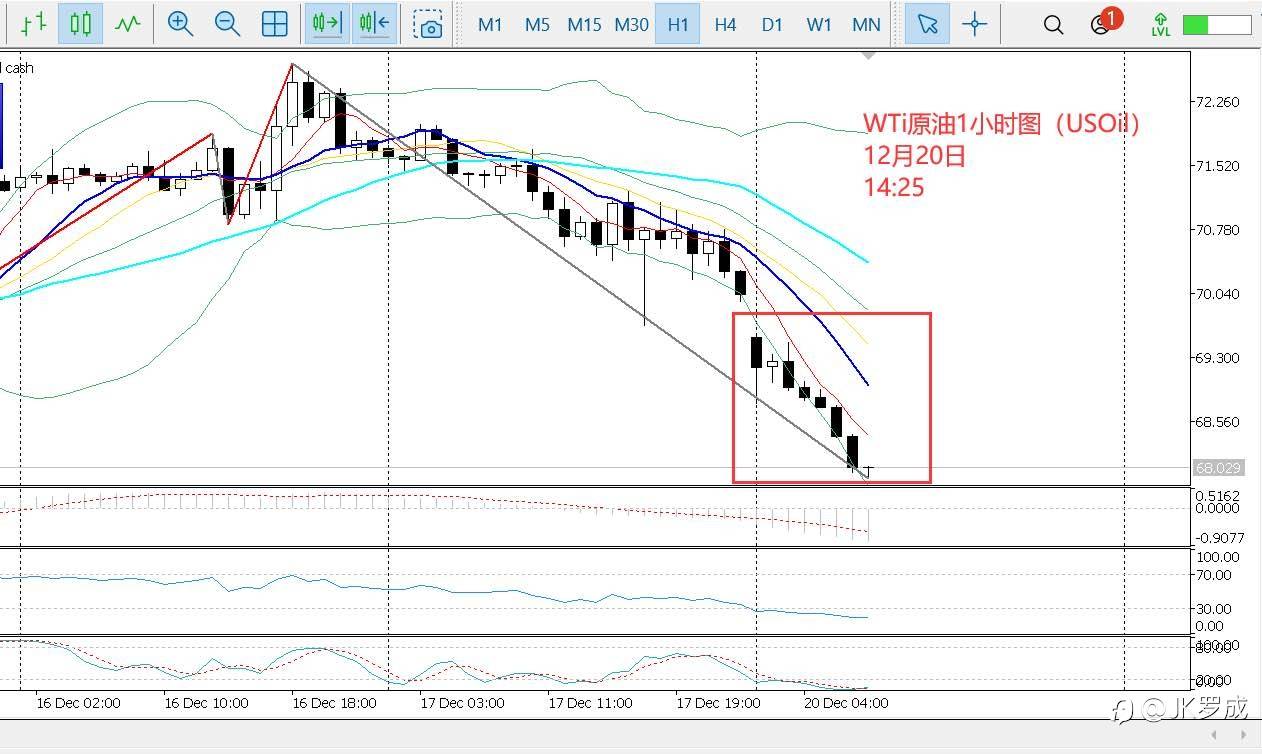This screenshot has width=1262, height=754.
Task: Tile chart windows with grid icon
Action: 274,24
